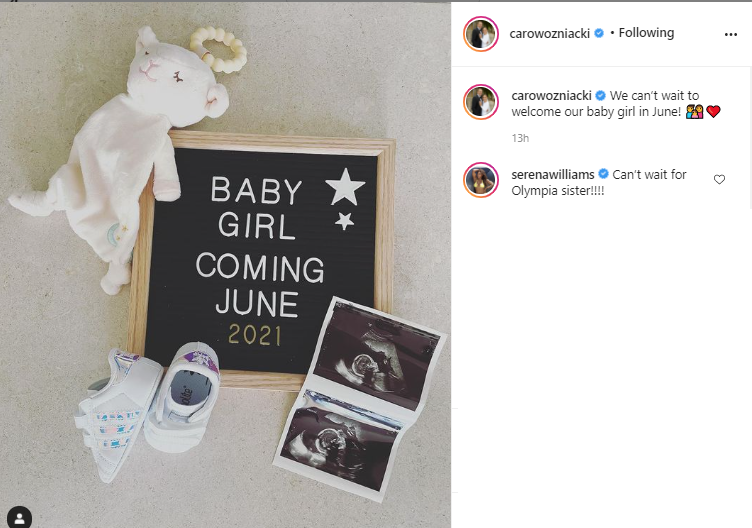The height and width of the screenshot is (528, 752).
Task: Click carowozniacki's header profile picture
Action: (x=481, y=34)
